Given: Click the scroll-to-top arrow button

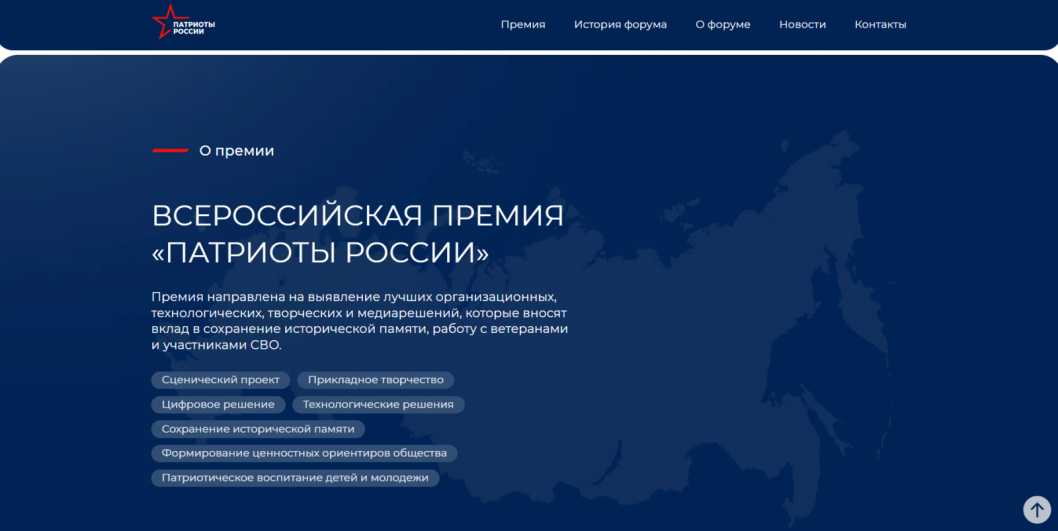Looking at the screenshot, I should [1036, 509].
